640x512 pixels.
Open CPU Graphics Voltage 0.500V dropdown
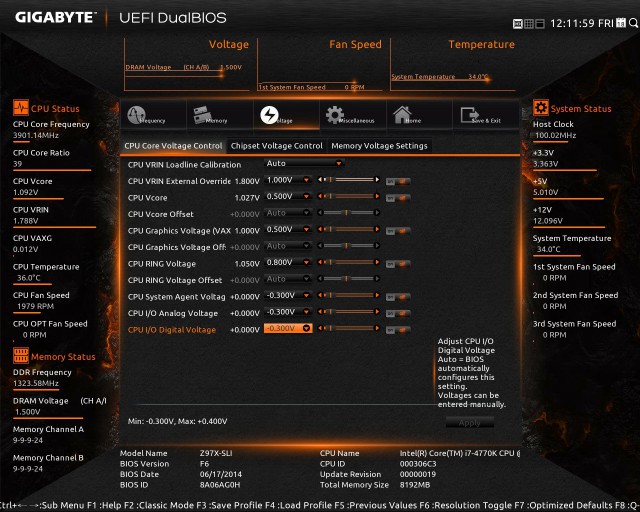click(x=288, y=229)
